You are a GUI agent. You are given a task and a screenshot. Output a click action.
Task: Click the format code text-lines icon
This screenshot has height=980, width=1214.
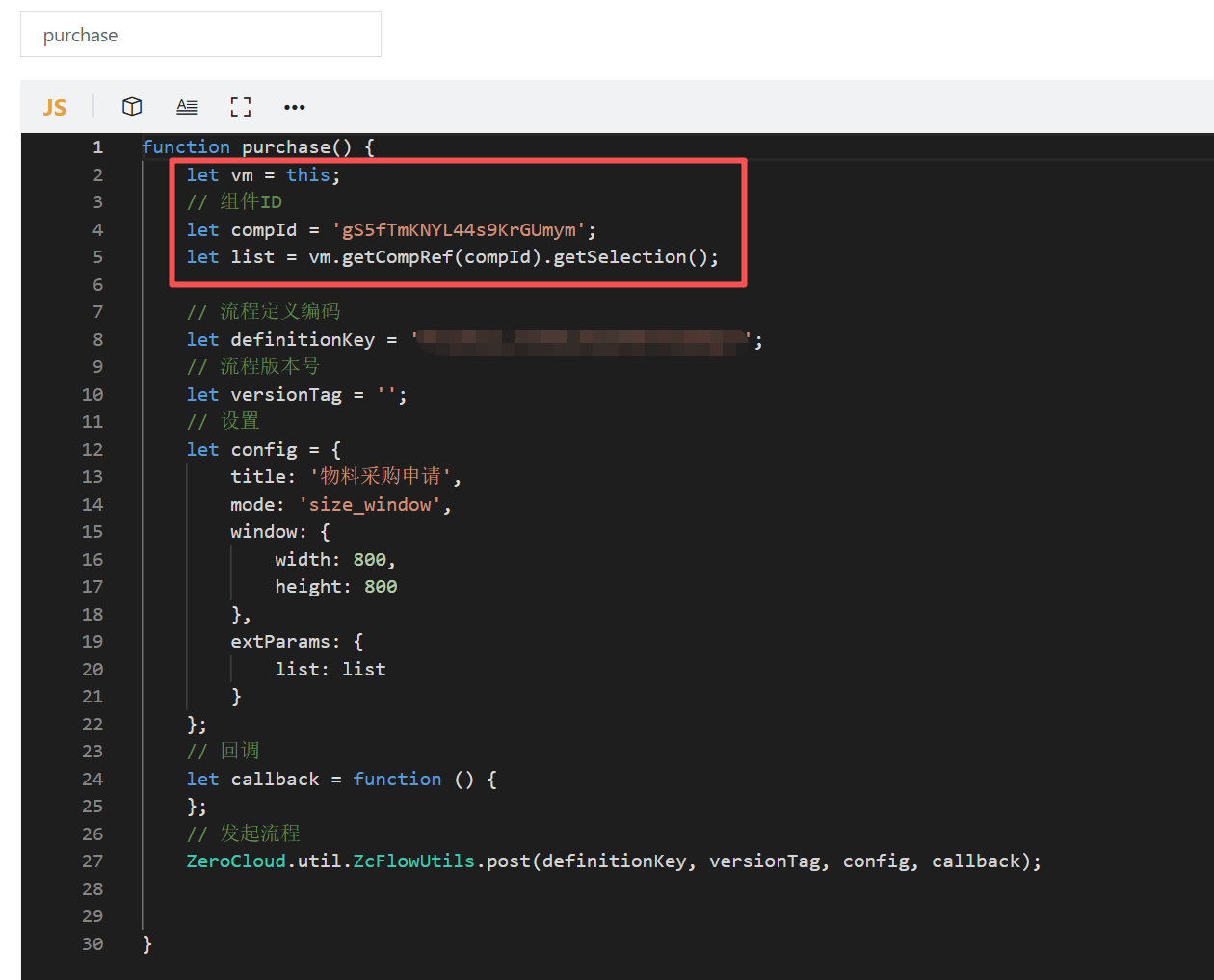coord(187,107)
